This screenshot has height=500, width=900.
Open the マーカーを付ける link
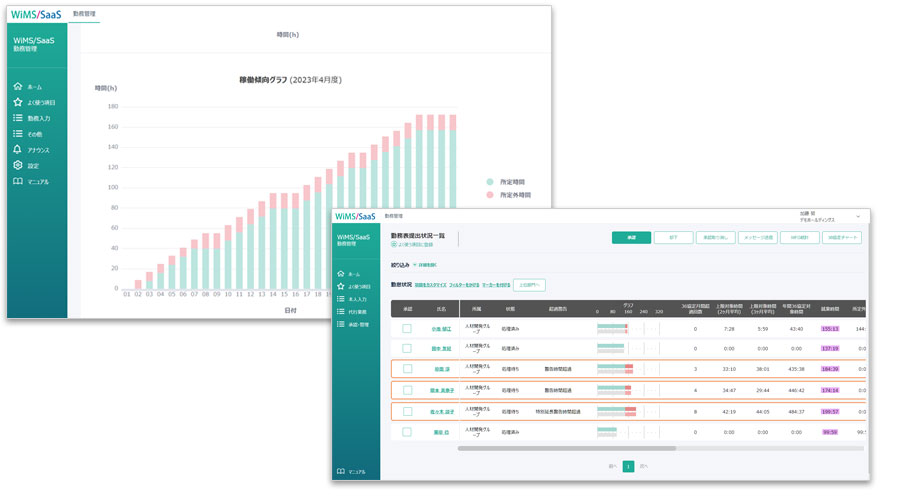pyautogui.click(x=496, y=285)
